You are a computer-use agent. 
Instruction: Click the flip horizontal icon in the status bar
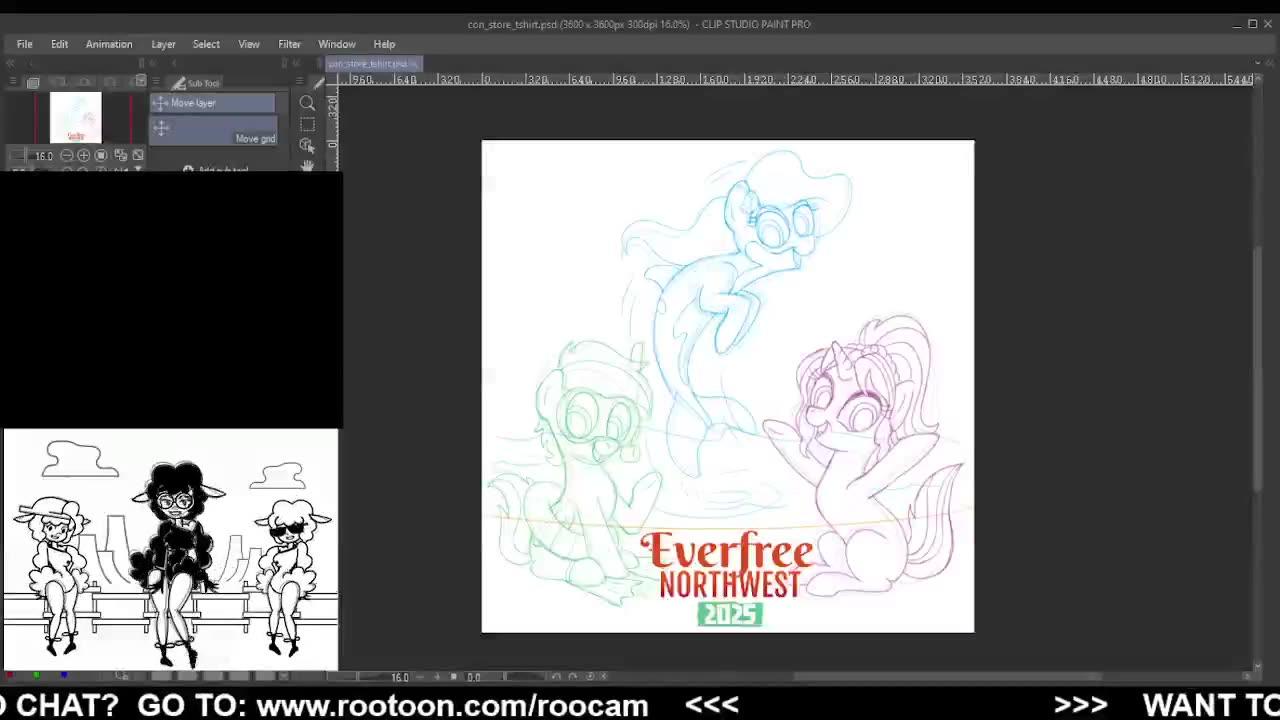[604, 677]
